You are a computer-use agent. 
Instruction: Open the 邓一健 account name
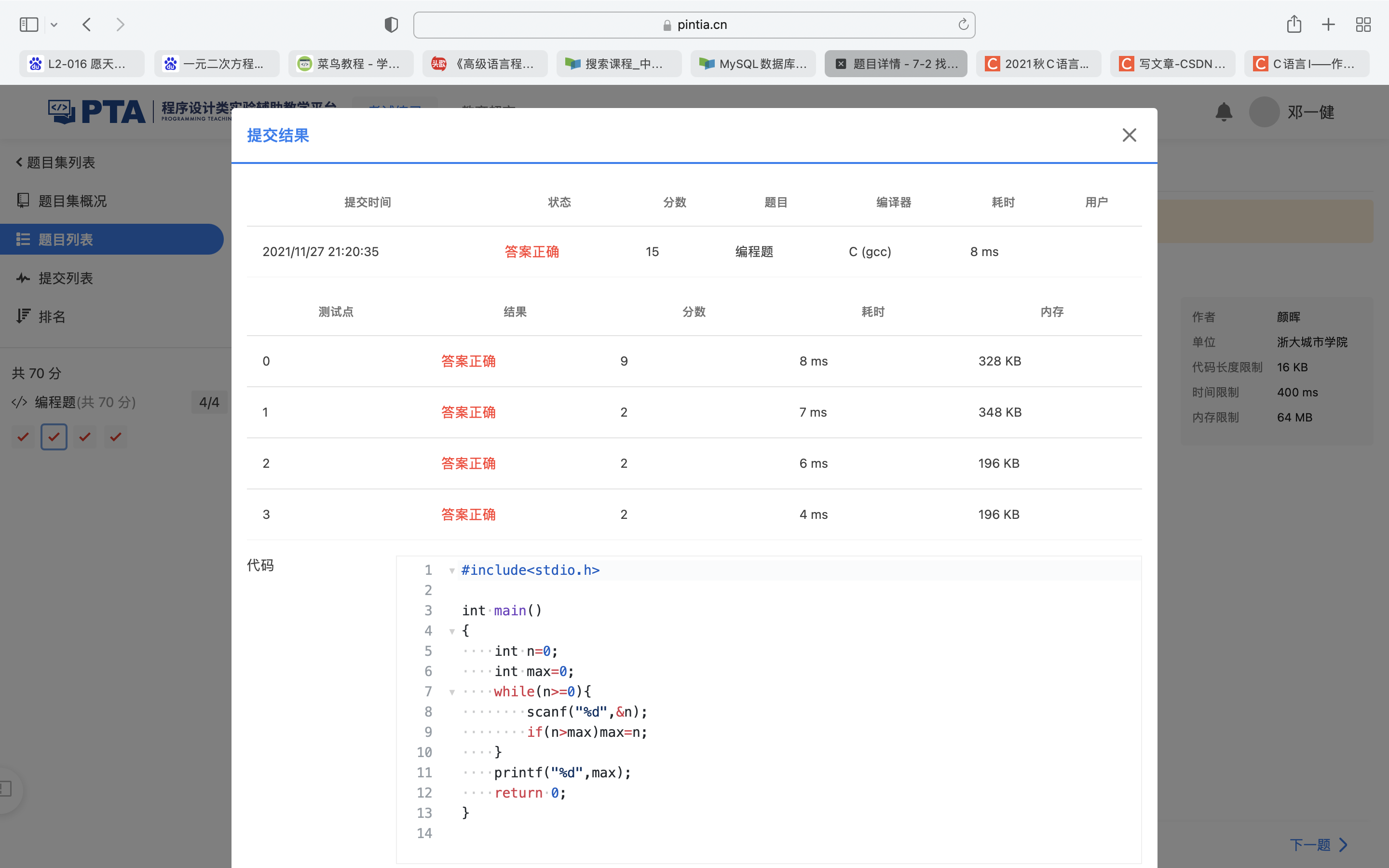tap(1311, 112)
